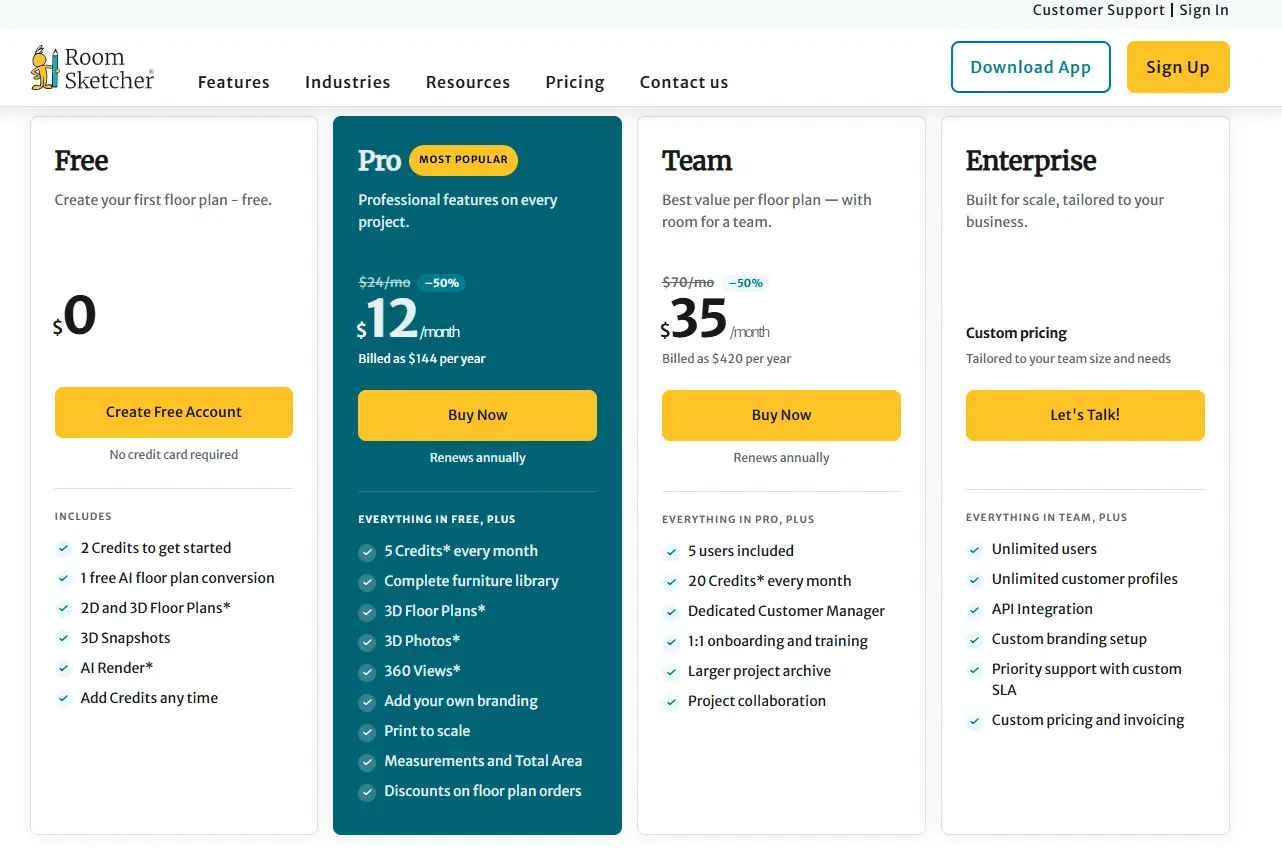Click the crossed-out "$70/mo" price
This screenshot has height=853, width=1282.
coord(688,283)
